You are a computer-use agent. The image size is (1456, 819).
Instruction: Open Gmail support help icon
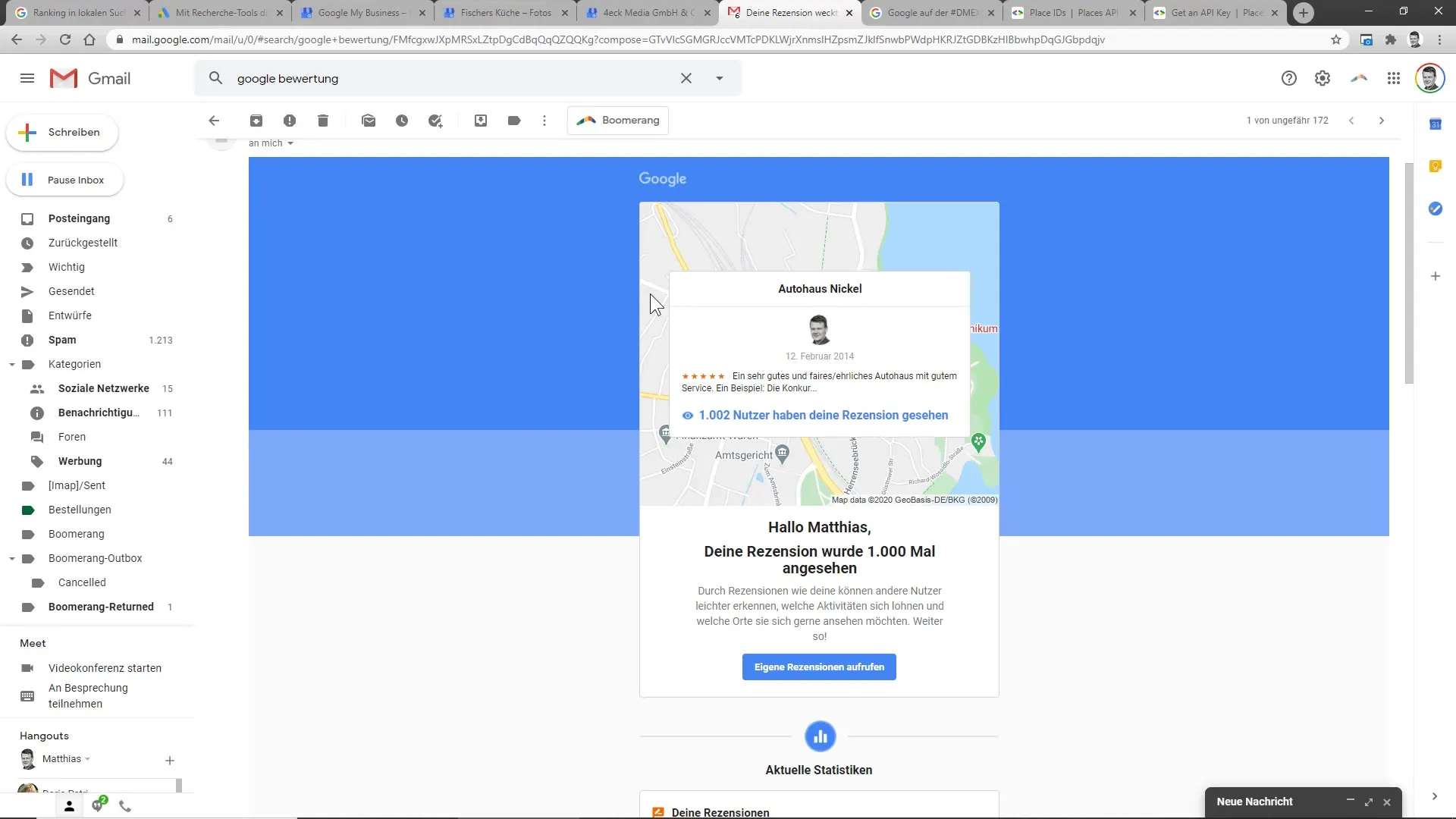(x=1289, y=78)
